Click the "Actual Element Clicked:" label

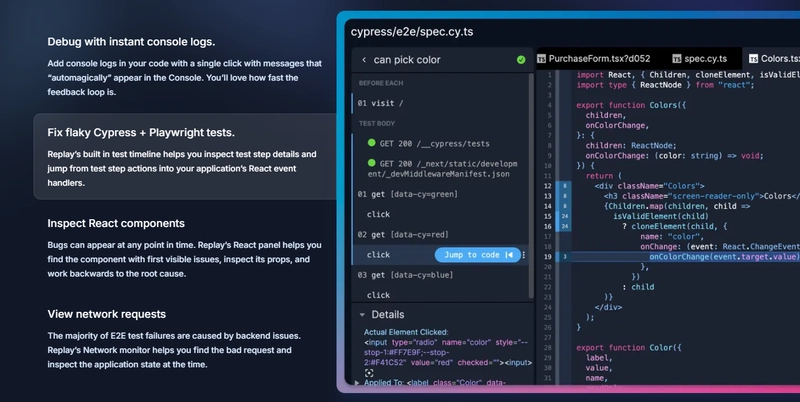pos(406,332)
